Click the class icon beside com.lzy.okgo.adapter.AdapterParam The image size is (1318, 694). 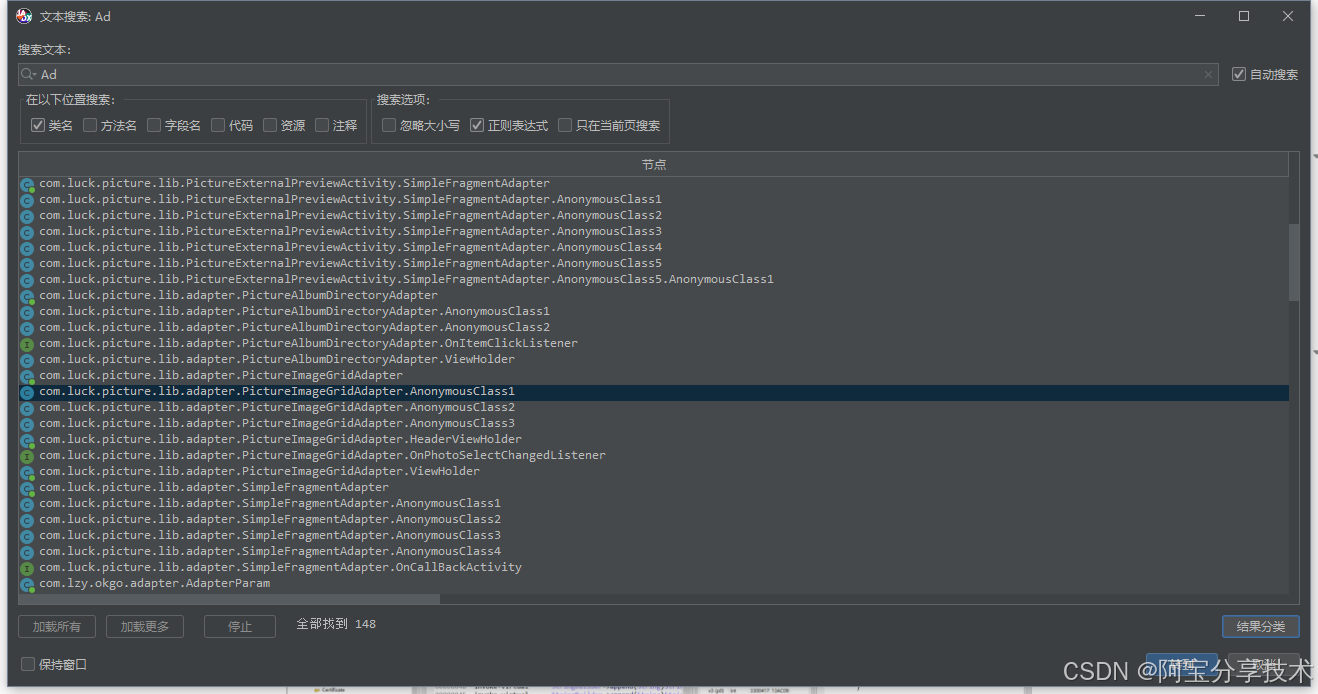(28, 584)
